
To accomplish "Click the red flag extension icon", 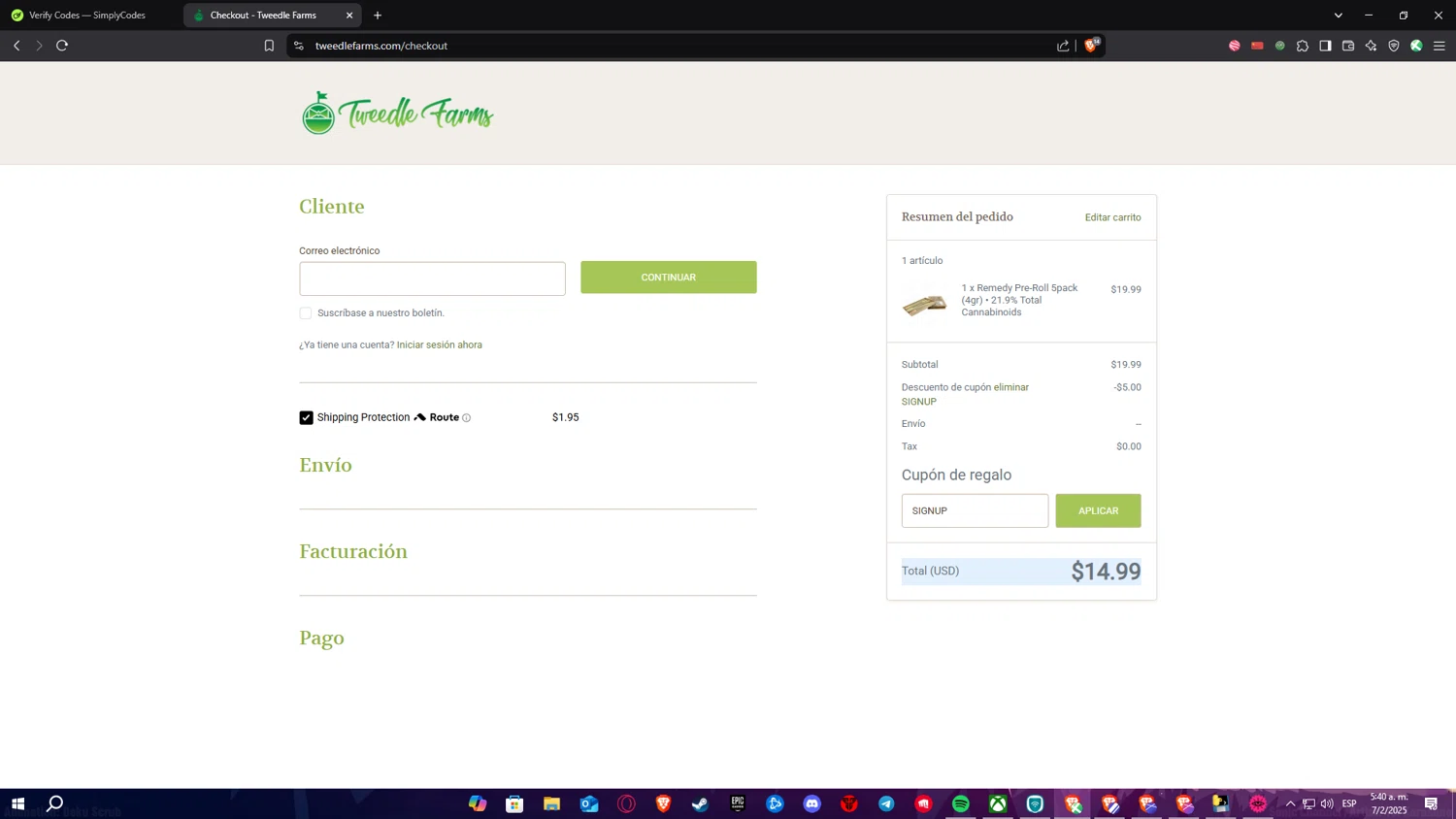I will click(x=1257, y=46).
